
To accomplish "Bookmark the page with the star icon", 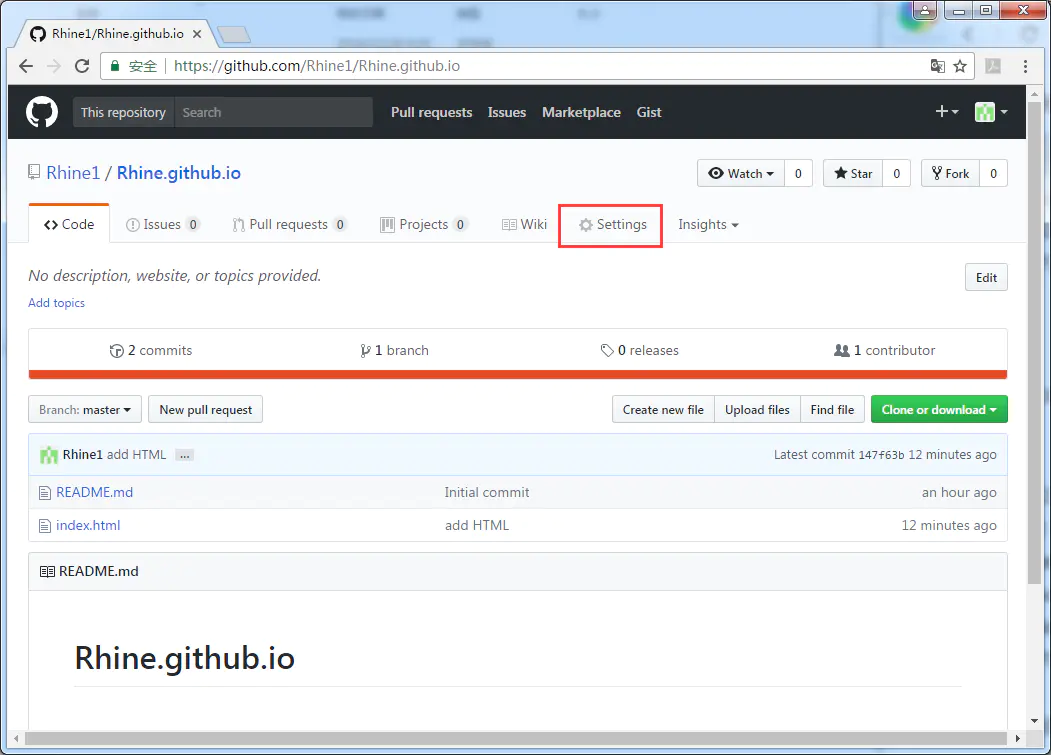I will (x=960, y=66).
